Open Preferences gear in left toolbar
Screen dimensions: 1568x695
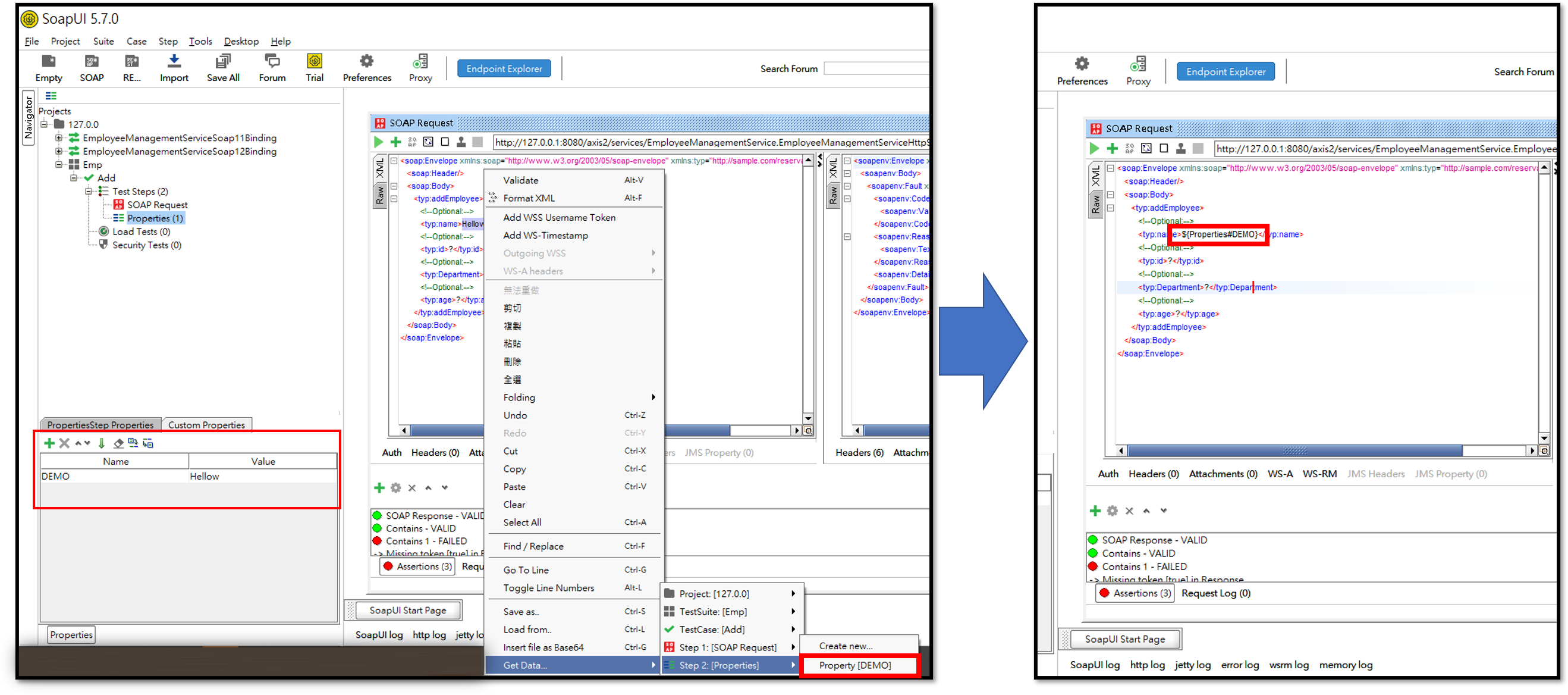pyautogui.click(x=366, y=61)
